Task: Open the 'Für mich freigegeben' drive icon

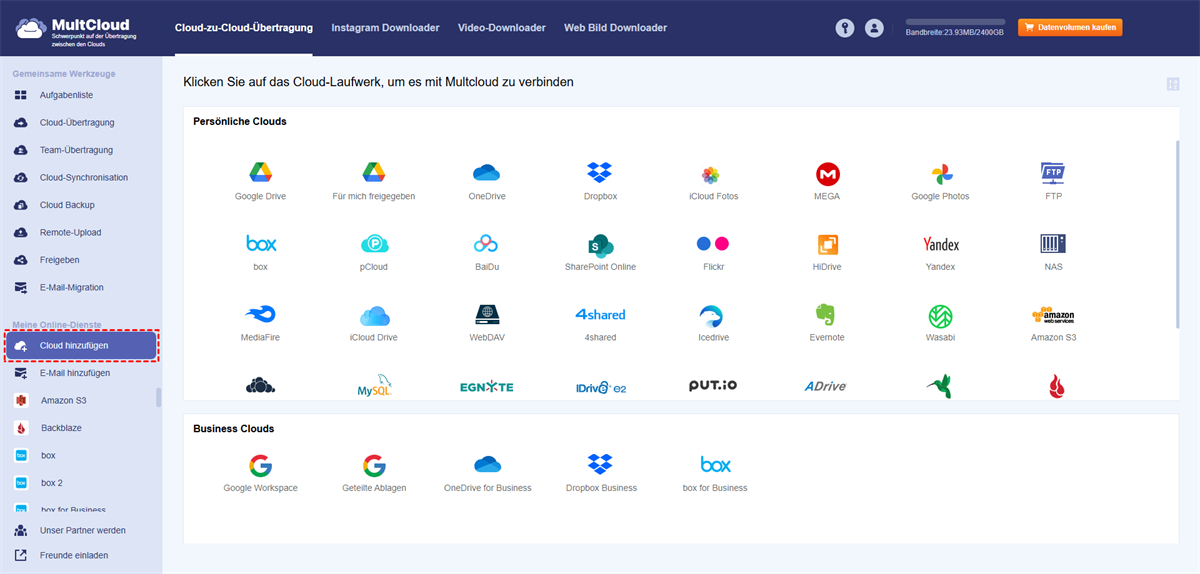Action: tap(374, 173)
